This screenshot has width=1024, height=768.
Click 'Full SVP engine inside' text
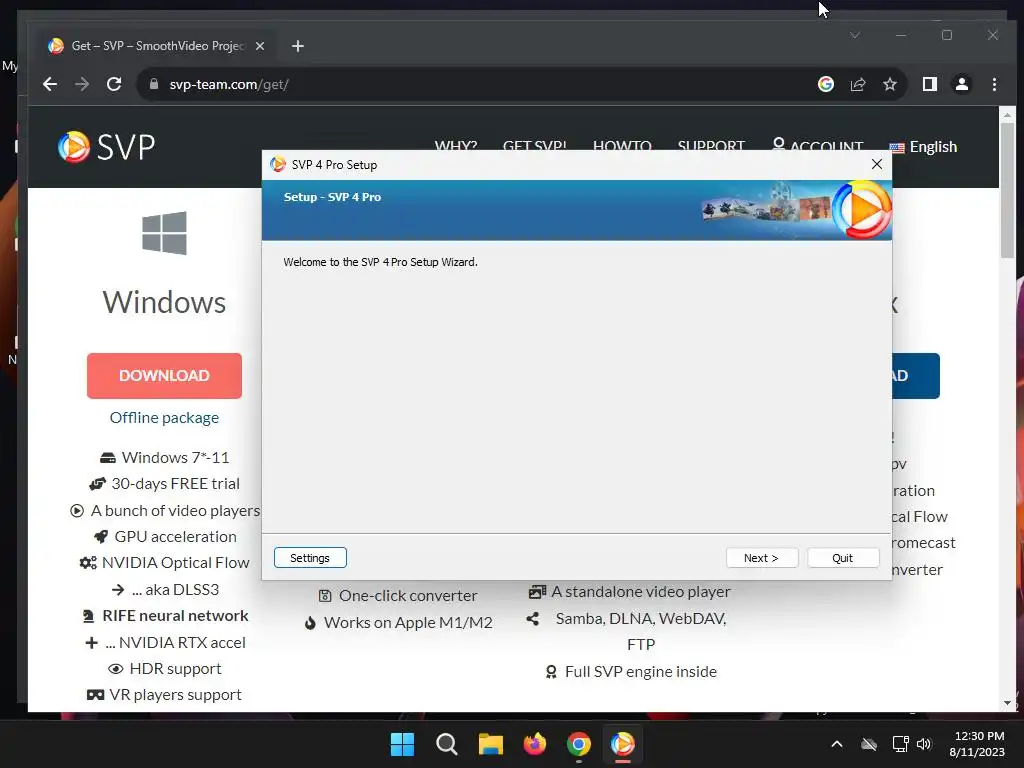click(641, 672)
